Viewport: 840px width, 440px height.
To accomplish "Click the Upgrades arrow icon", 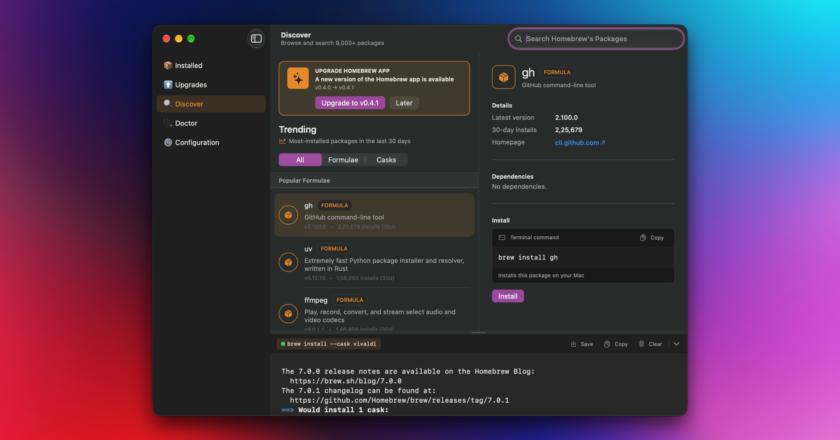I will pos(168,85).
